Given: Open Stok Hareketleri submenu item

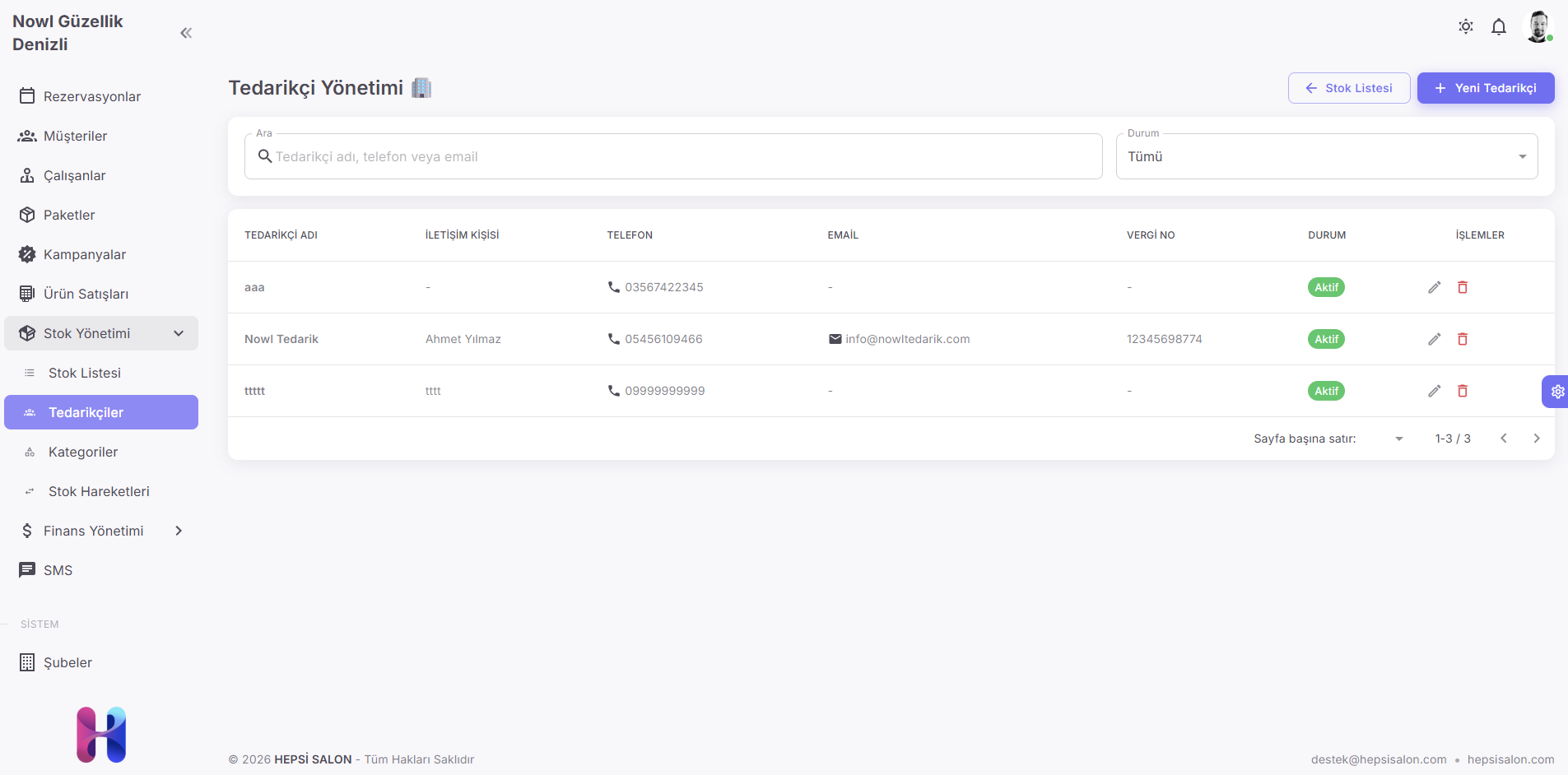Looking at the screenshot, I should [x=99, y=491].
